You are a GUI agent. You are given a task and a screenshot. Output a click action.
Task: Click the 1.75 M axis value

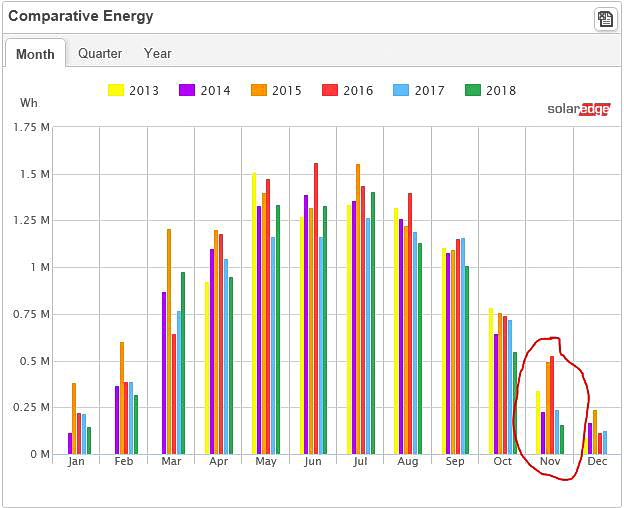pyautogui.click(x=31, y=127)
